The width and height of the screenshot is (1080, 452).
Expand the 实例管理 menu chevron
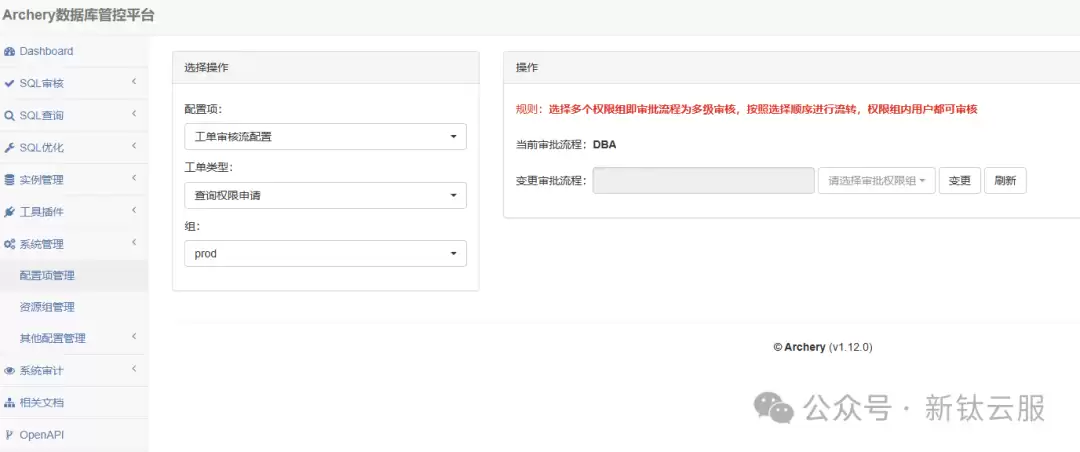pyautogui.click(x=134, y=178)
